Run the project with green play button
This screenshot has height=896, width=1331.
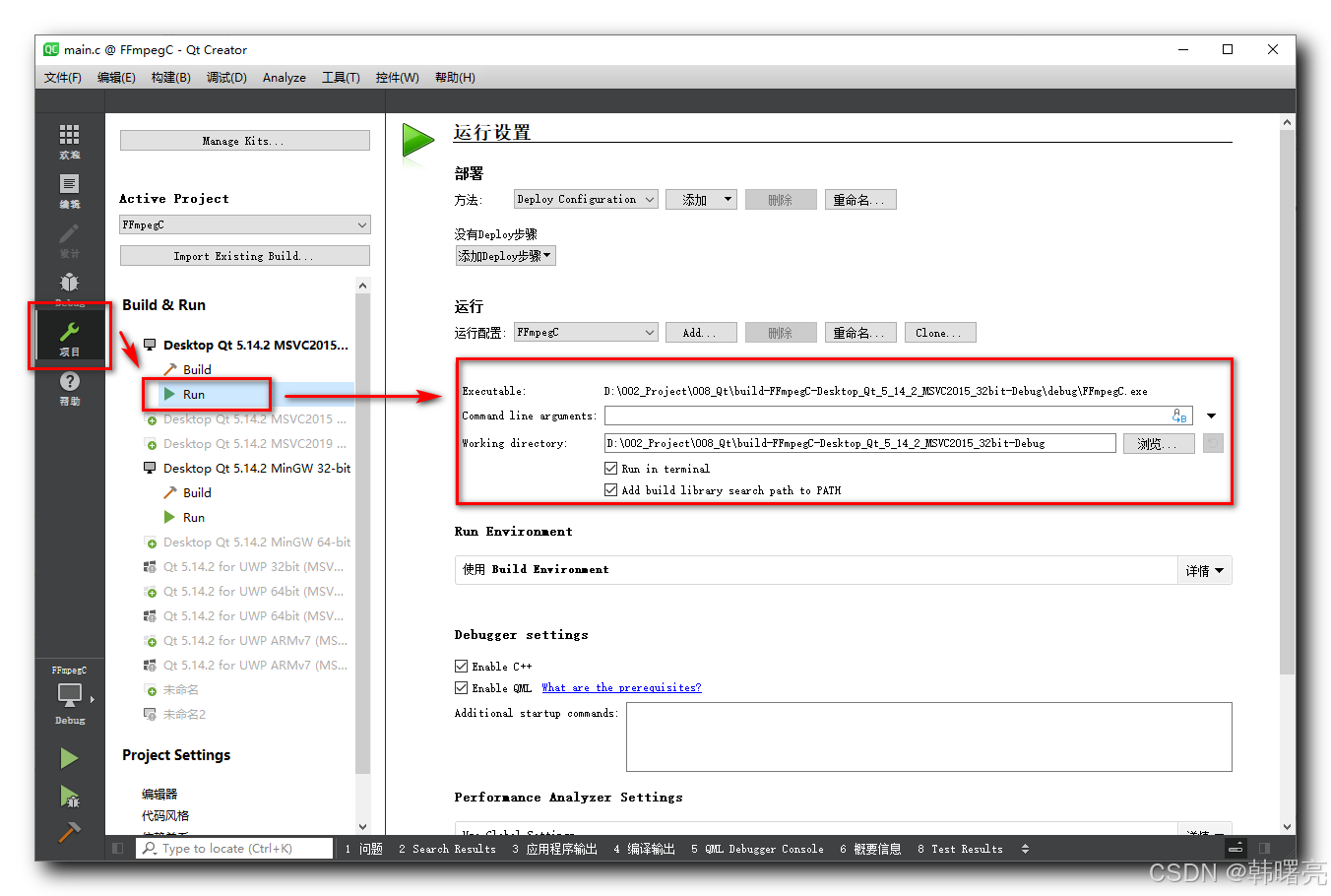click(x=69, y=758)
